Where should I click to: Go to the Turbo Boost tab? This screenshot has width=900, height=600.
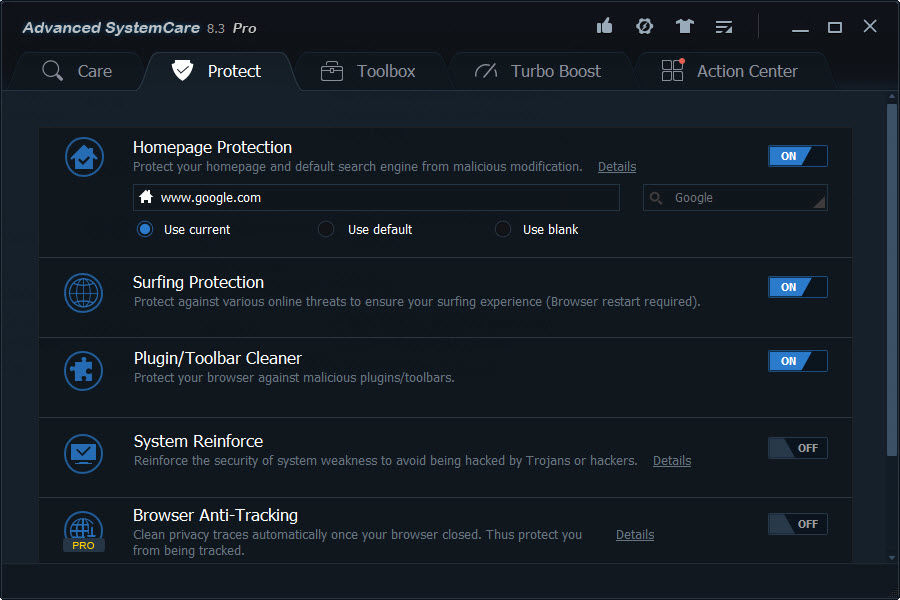tap(540, 71)
